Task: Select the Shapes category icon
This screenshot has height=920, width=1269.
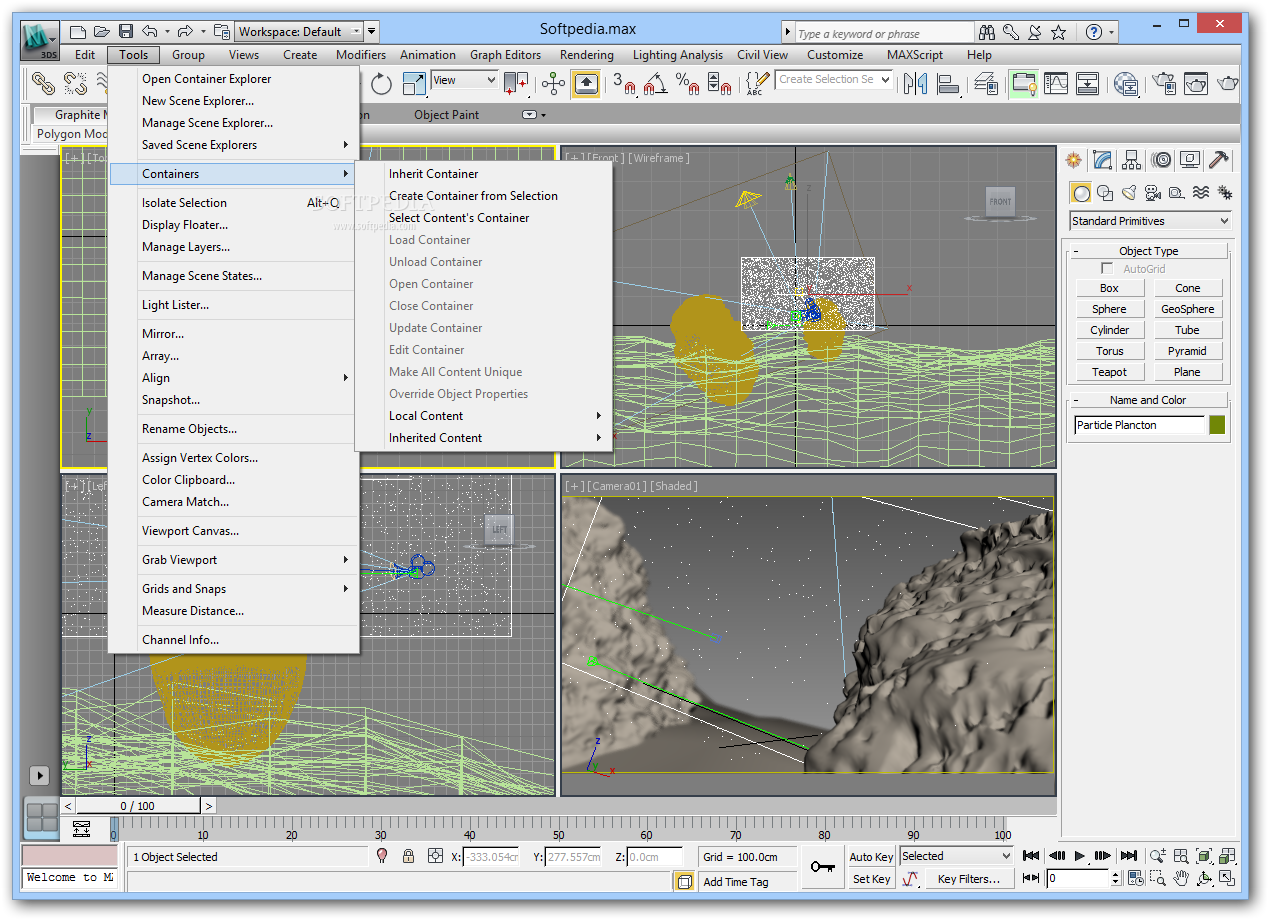Action: 1105,193
